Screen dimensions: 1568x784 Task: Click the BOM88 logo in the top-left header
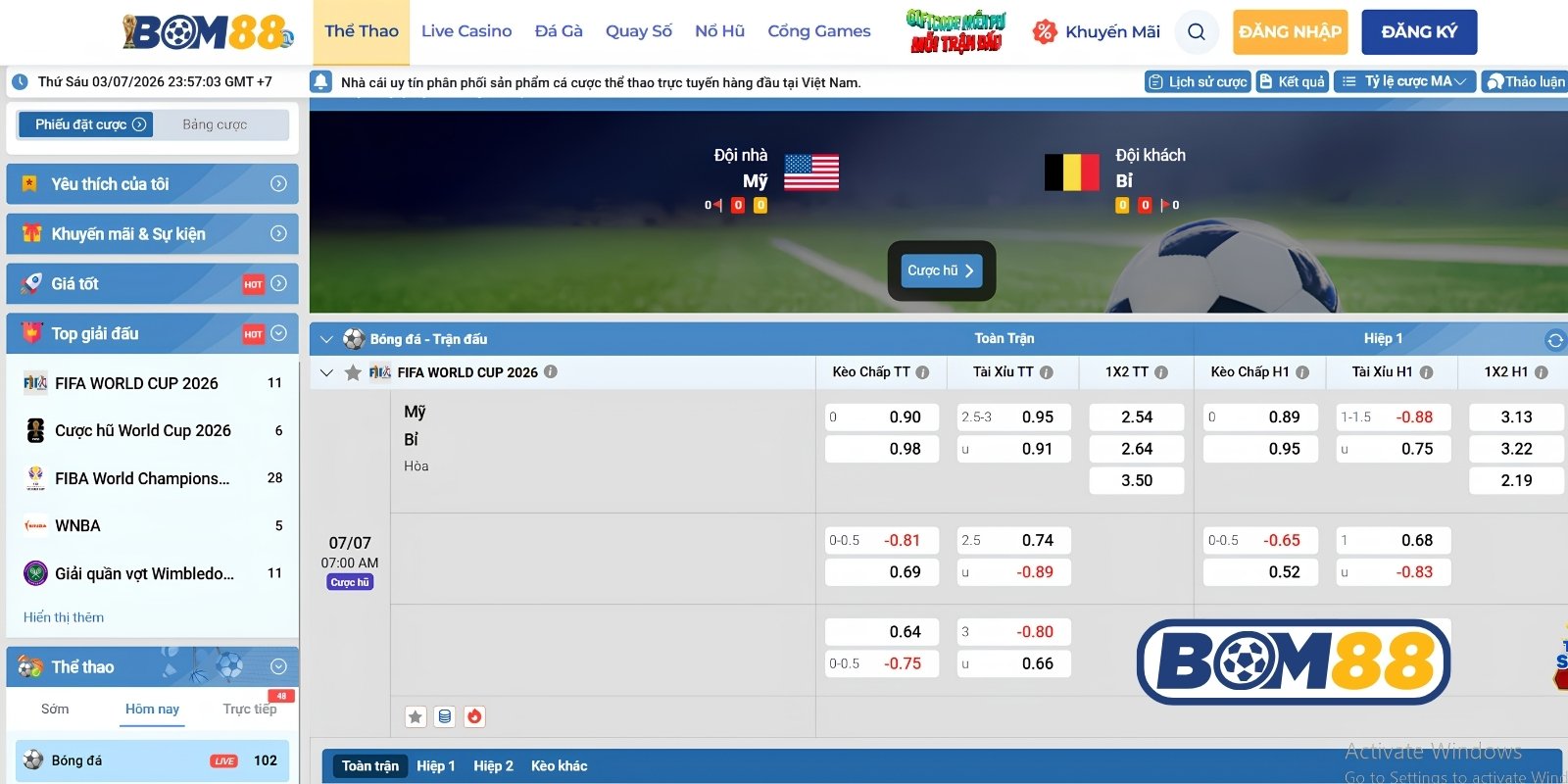[208, 32]
